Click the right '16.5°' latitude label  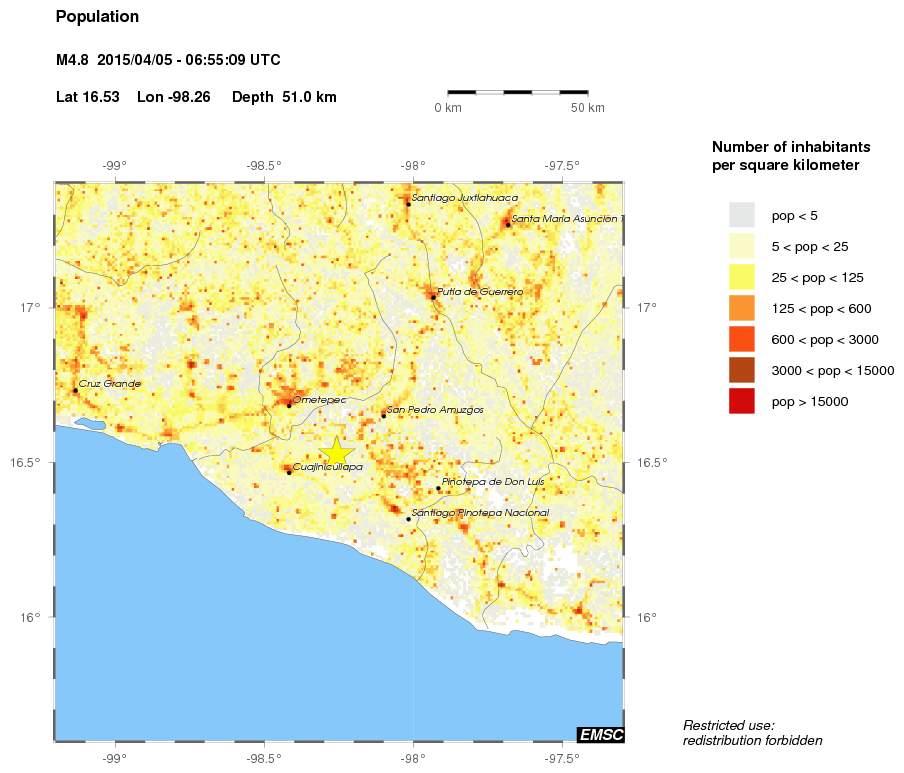pyautogui.click(x=652, y=462)
